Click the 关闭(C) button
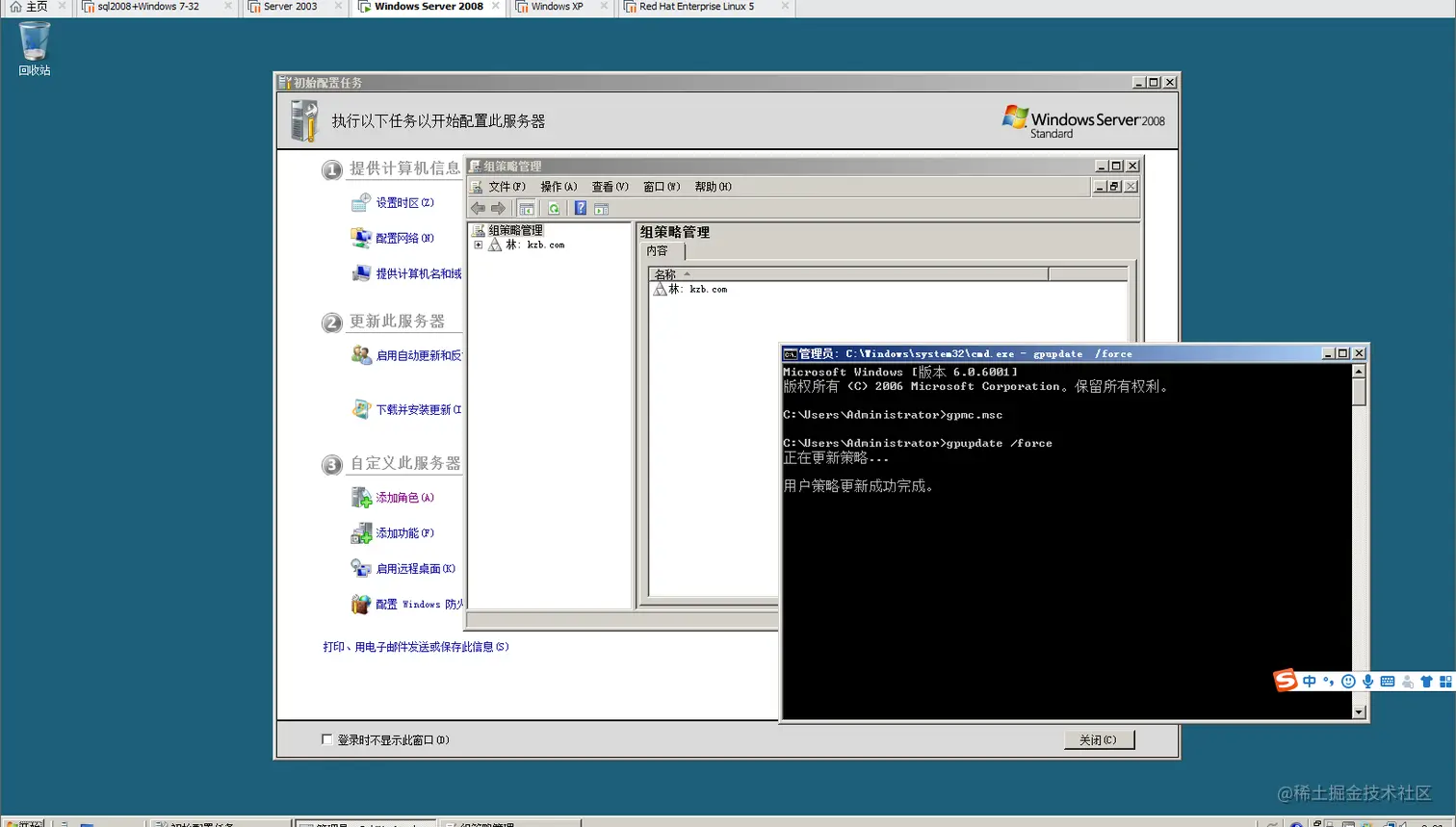 coord(1099,739)
